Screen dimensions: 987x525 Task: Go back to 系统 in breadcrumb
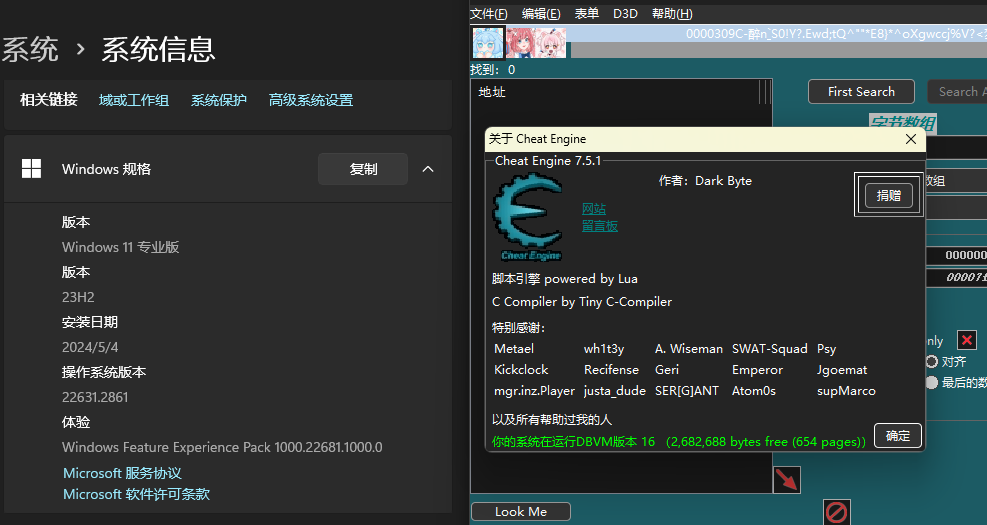tap(30, 49)
